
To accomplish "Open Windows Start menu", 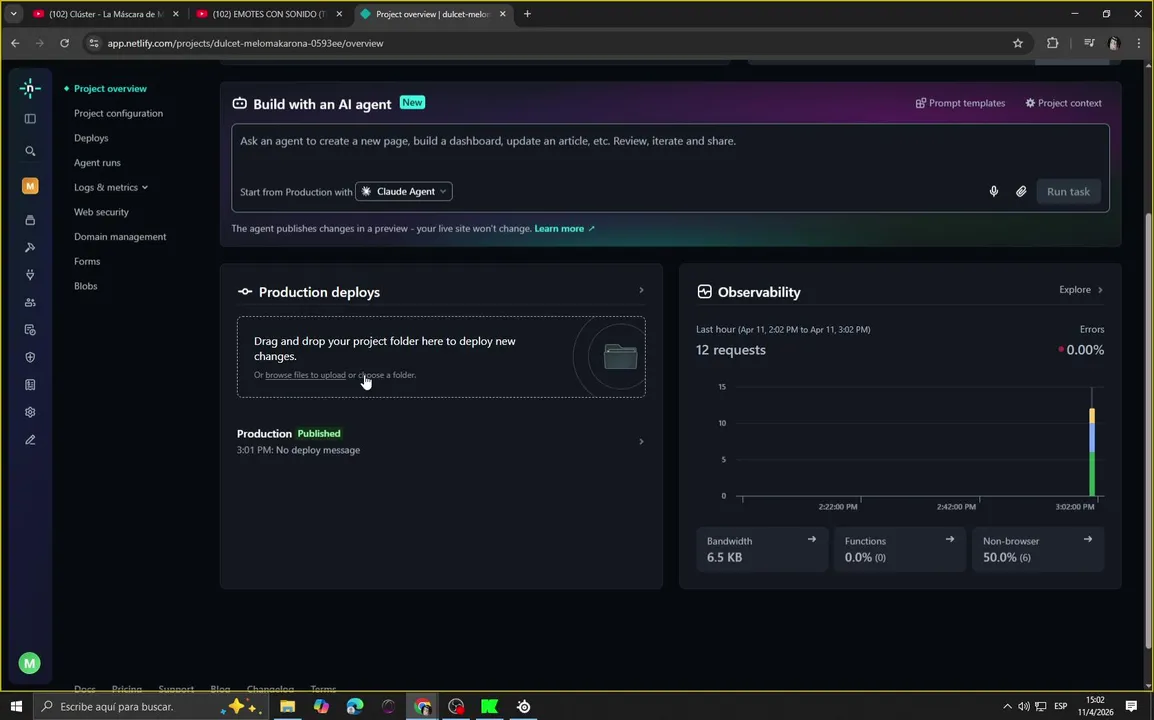I will 16,707.
